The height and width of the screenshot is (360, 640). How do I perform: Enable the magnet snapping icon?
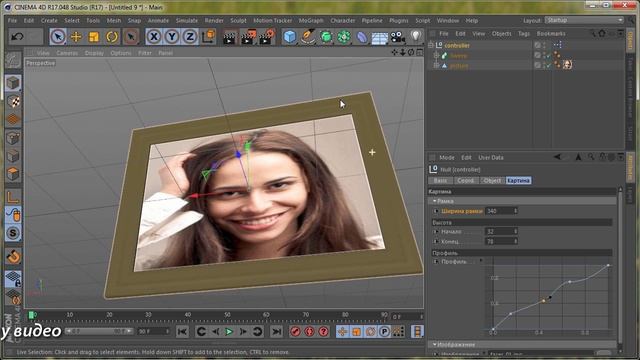pos(13,257)
